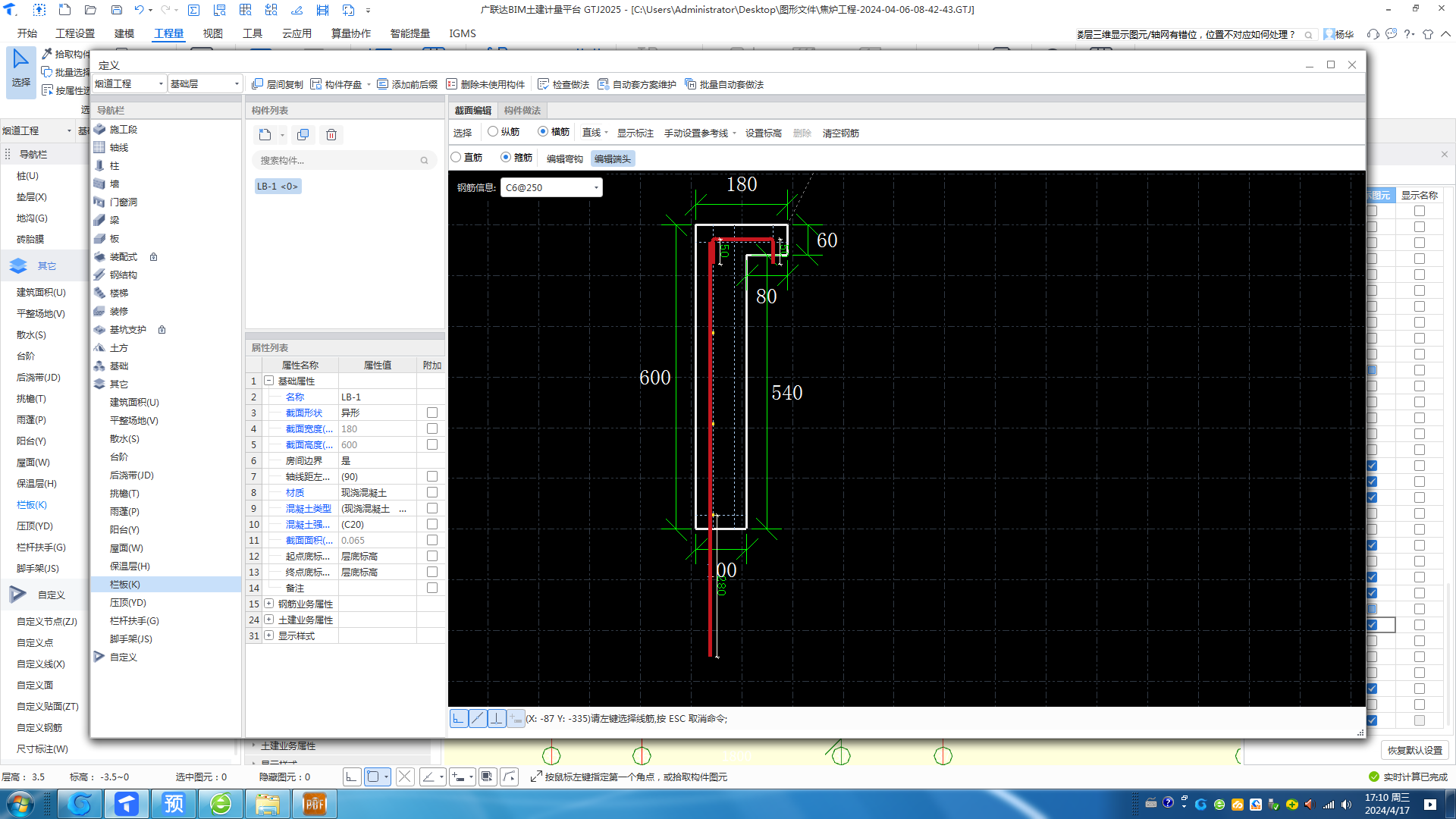Image resolution: width=1456 pixels, height=819 pixels.
Task: Open the 基础层 floor dropdown
Action: [205, 83]
